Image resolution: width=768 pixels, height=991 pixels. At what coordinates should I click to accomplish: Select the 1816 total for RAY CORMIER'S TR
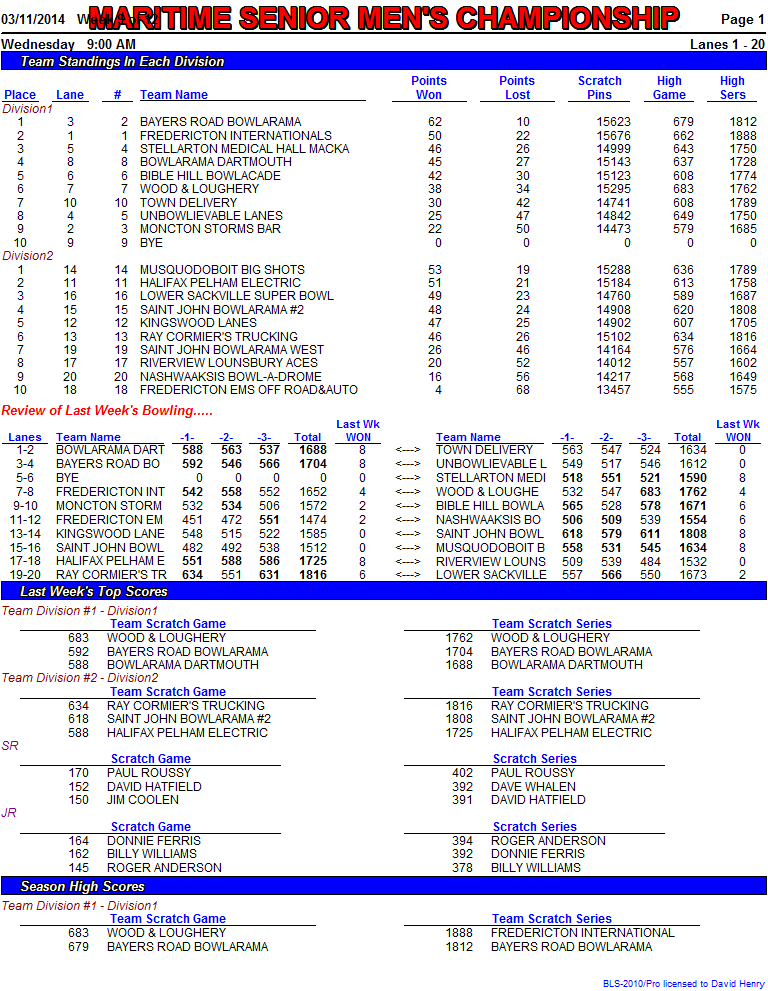coord(313,575)
